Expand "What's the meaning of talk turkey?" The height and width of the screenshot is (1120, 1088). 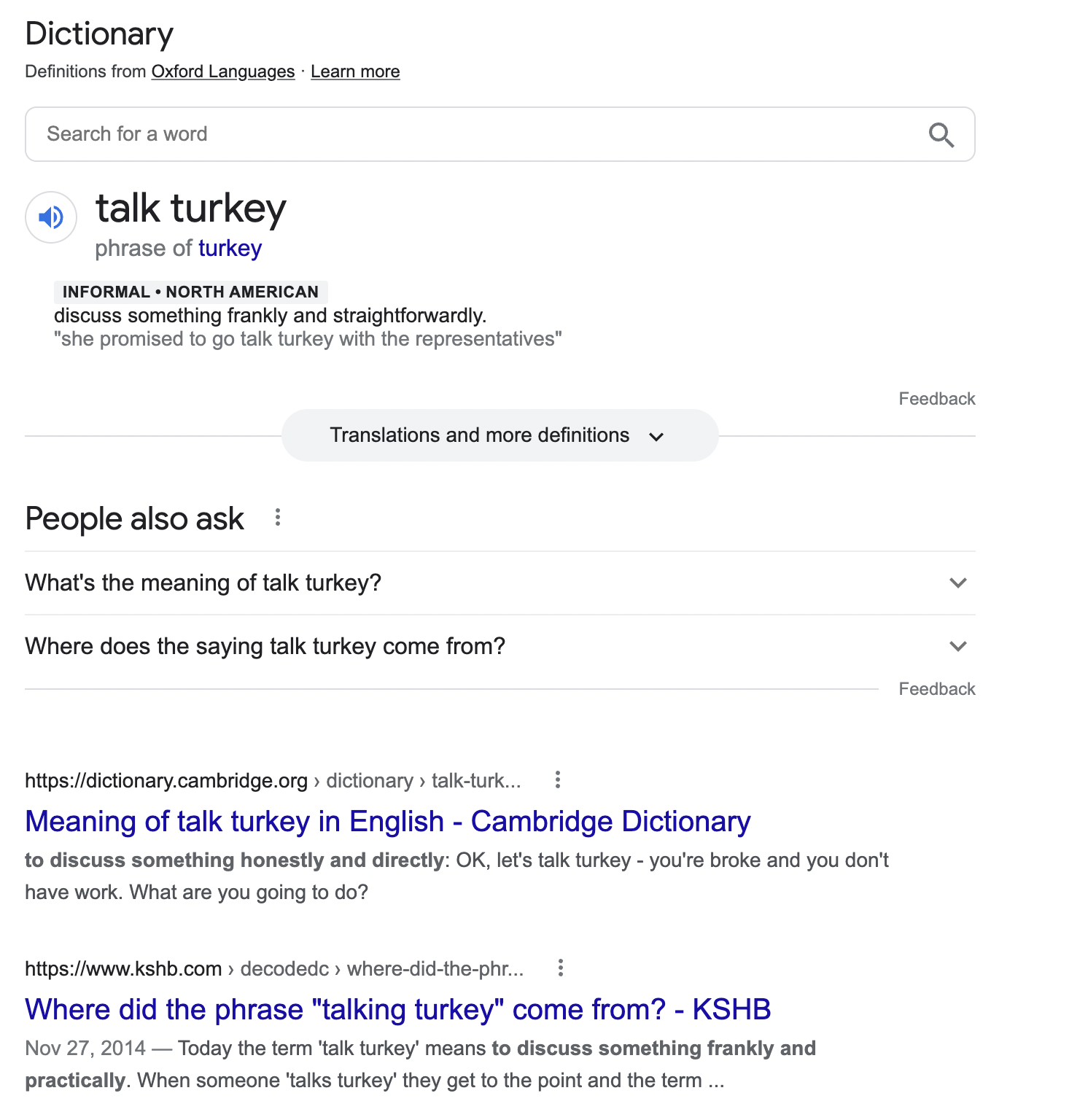pyautogui.click(x=500, y=583)
